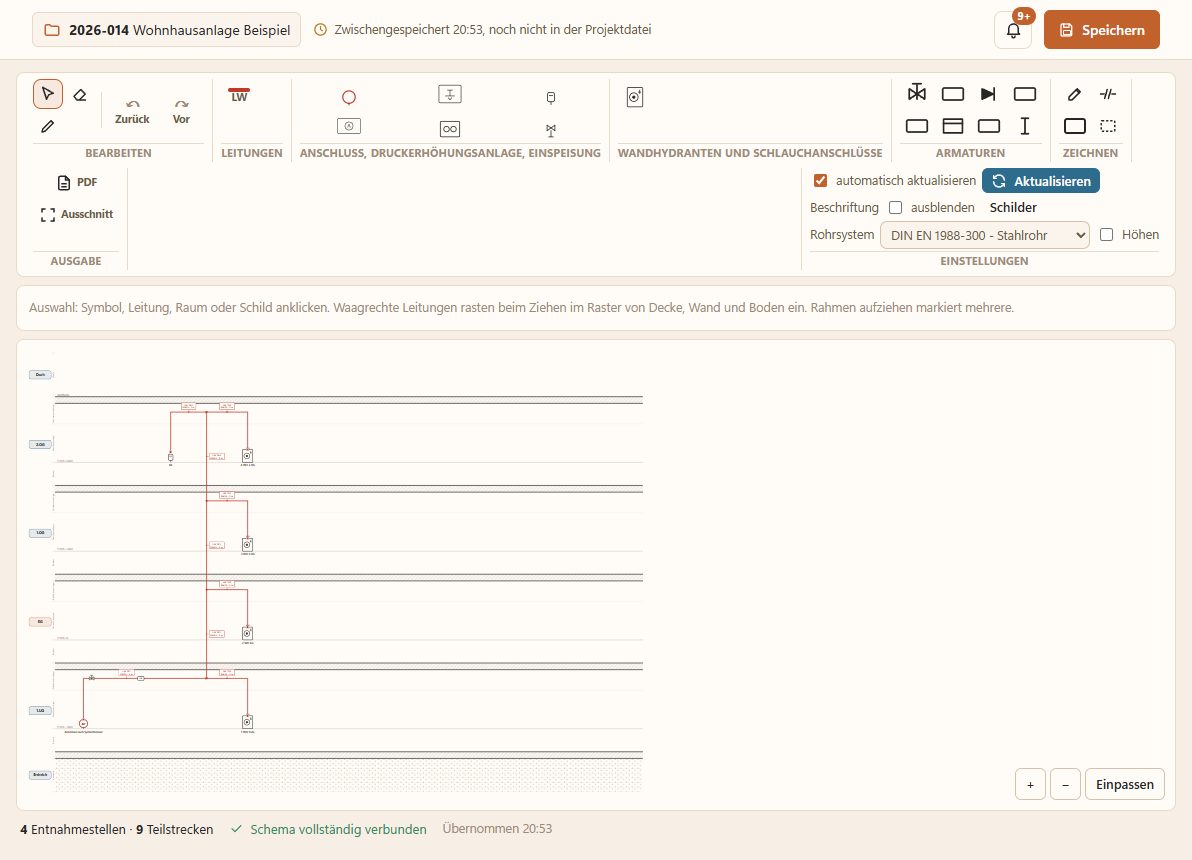1192x860 pixels.
Task: Click the Ausschnitt export button
Action: (77, 214)
